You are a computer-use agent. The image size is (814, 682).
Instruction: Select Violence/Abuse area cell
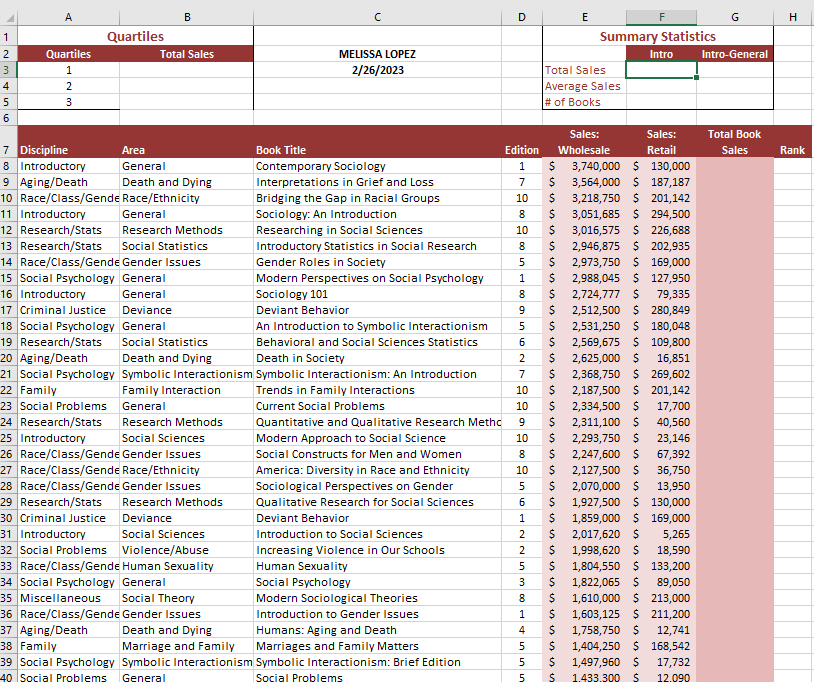tap(187, 550)
